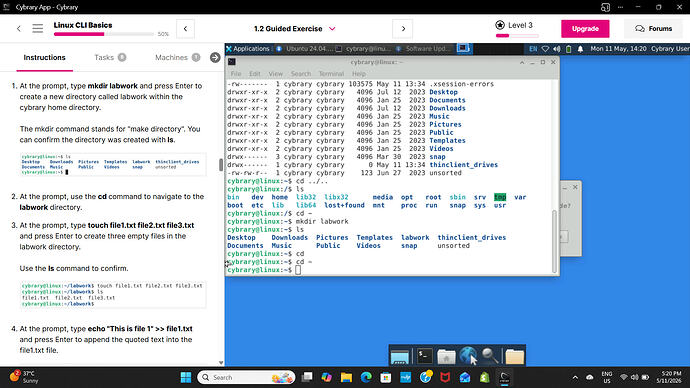Screen dimensions: 690x388
Task: Open the Windows Start menu
Action: (x=186, y=377)
